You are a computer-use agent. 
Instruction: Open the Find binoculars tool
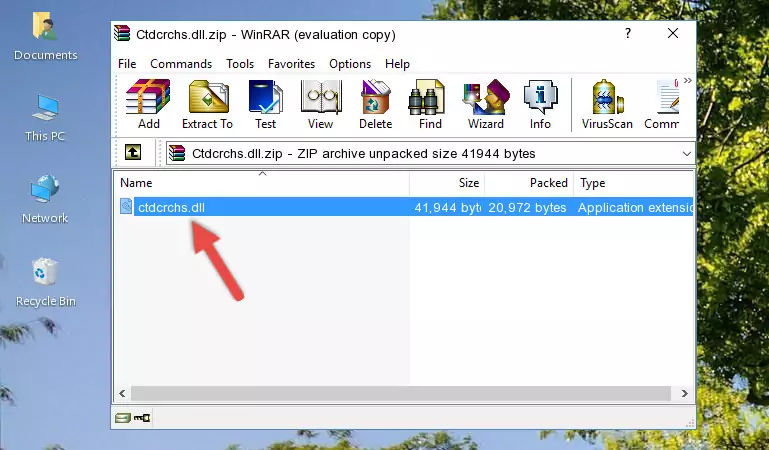[430, 104]
